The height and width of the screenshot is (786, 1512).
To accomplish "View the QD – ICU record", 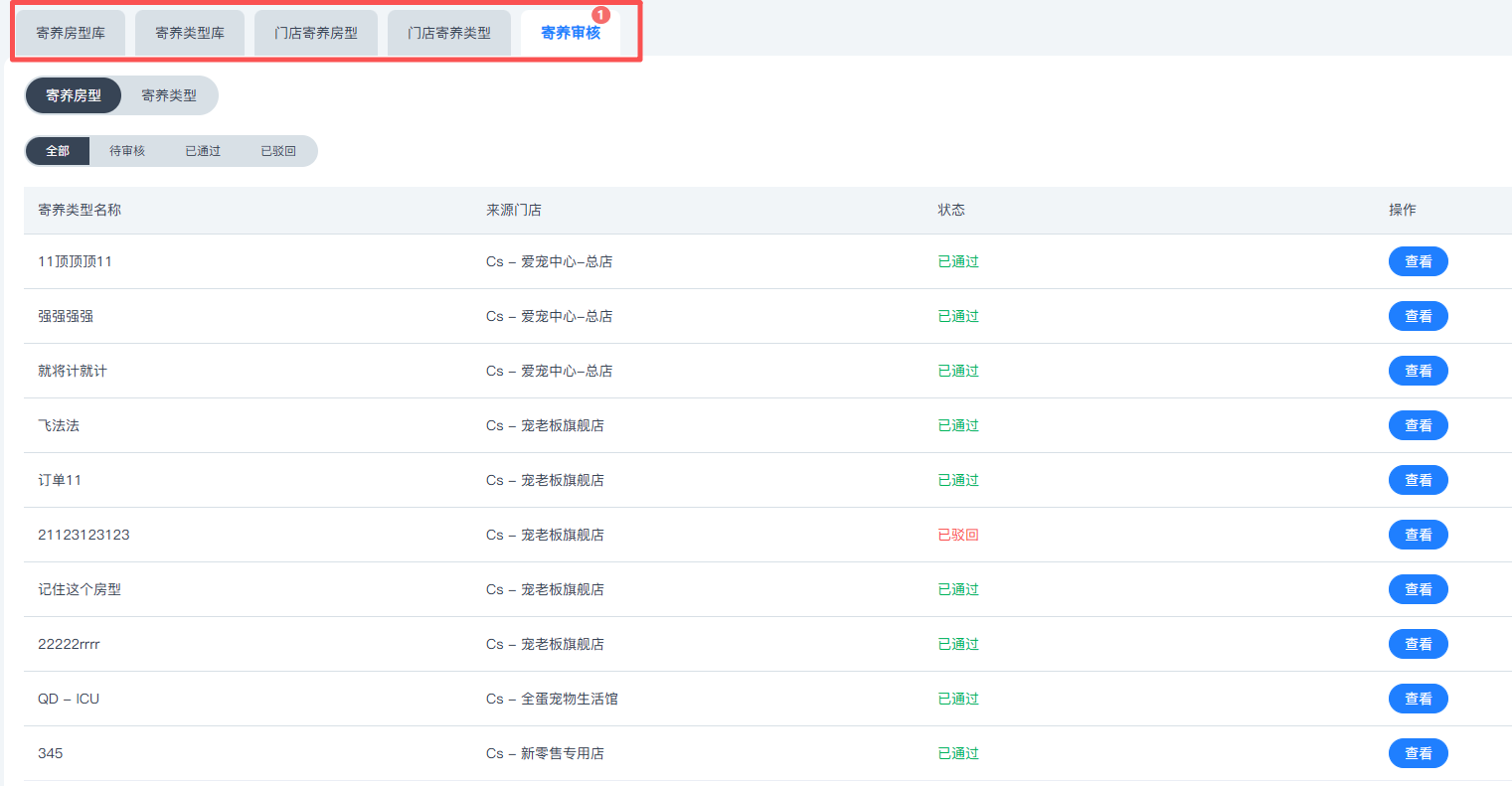I will pos(1418,699).
